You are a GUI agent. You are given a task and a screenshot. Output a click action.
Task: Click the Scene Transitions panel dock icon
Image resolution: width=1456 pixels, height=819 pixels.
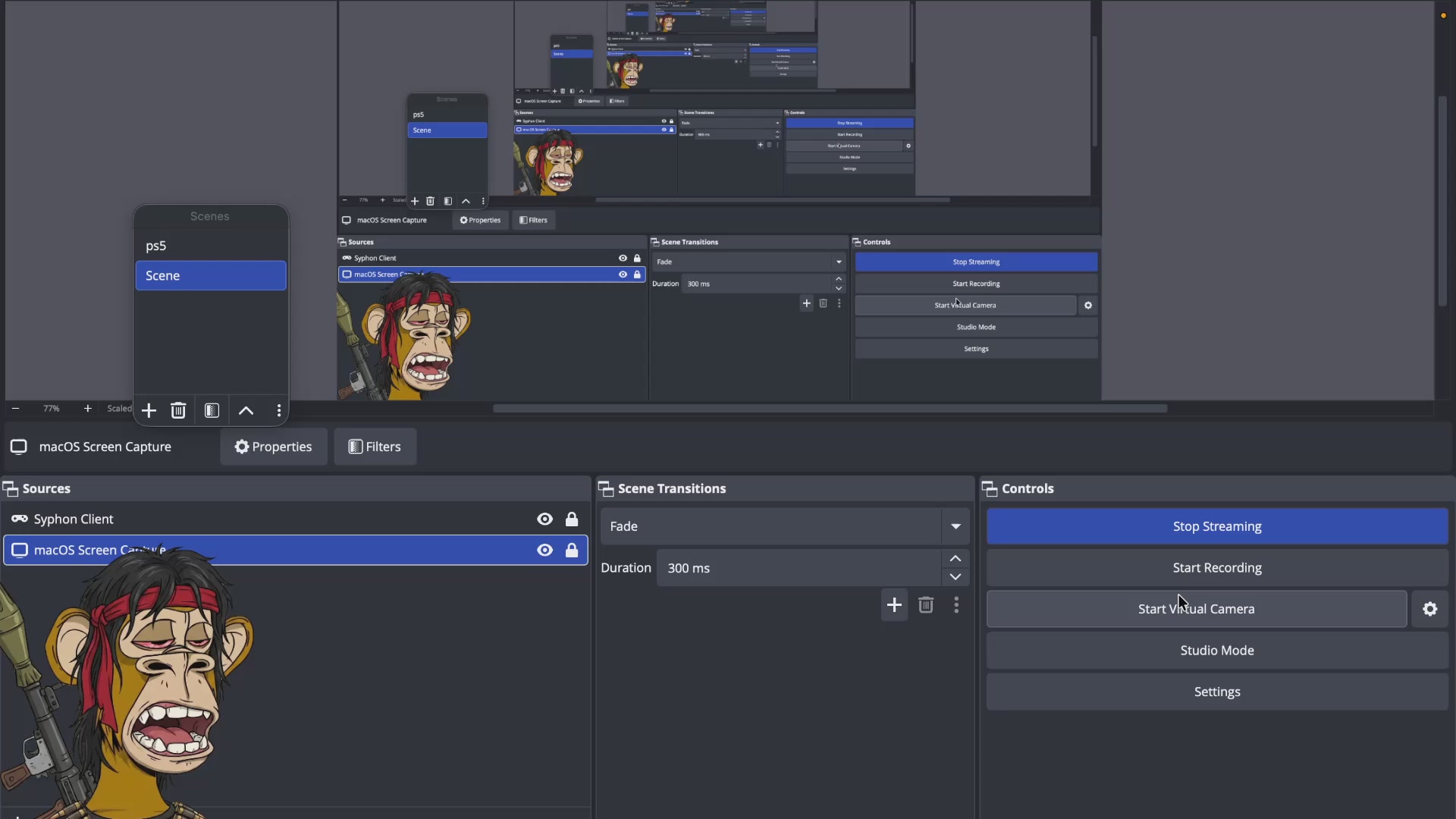click(606, 489)
